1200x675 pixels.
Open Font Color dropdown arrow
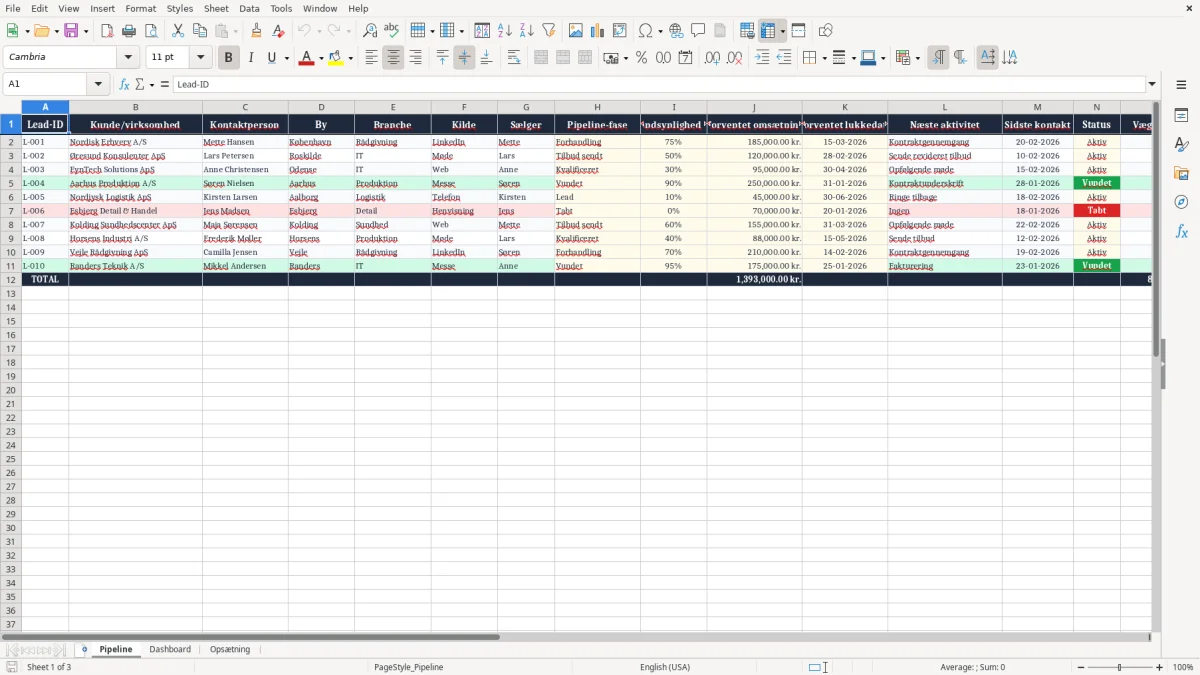click(321, 58)
